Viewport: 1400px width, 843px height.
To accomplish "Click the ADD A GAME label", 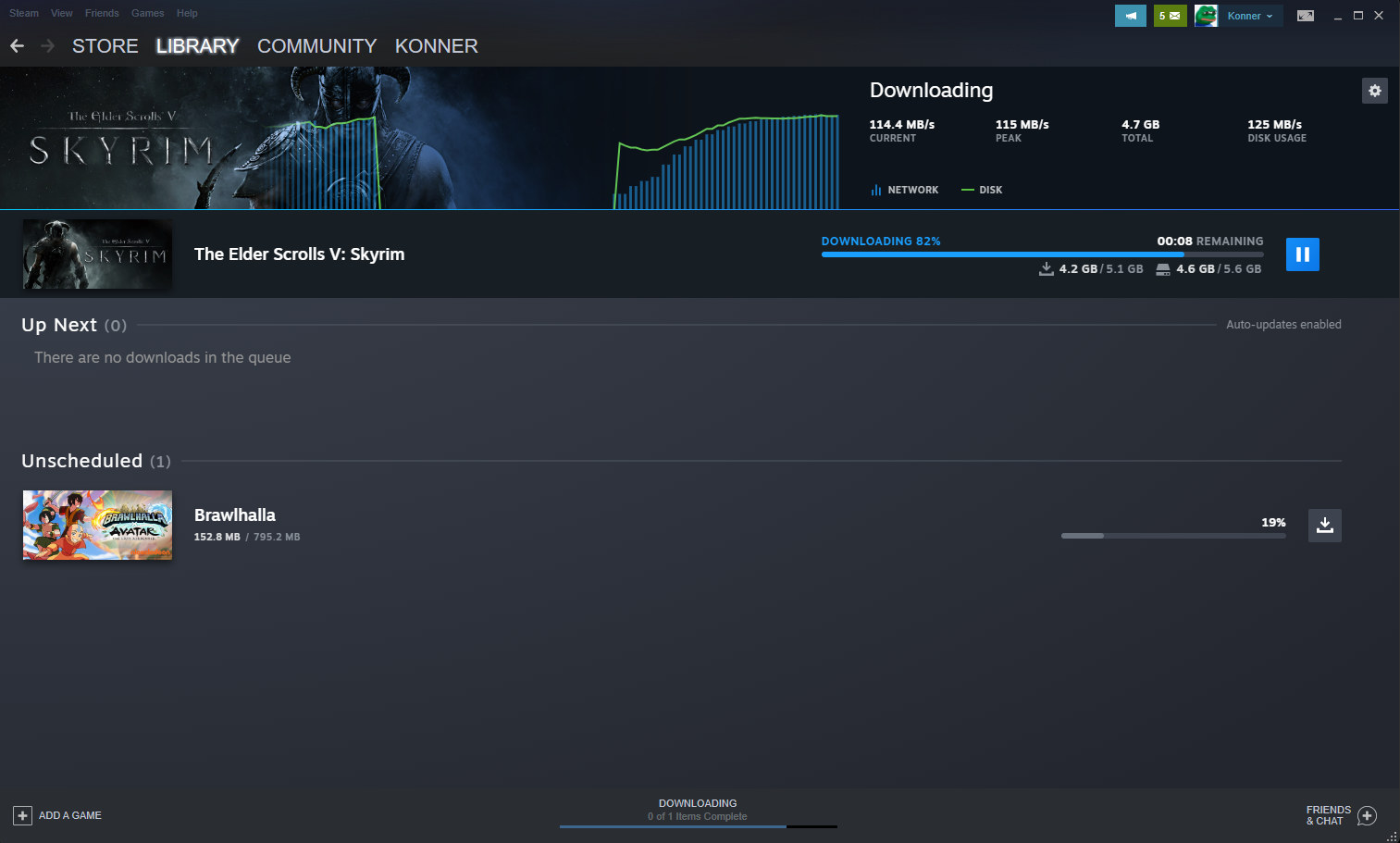I will coord(70,815).
